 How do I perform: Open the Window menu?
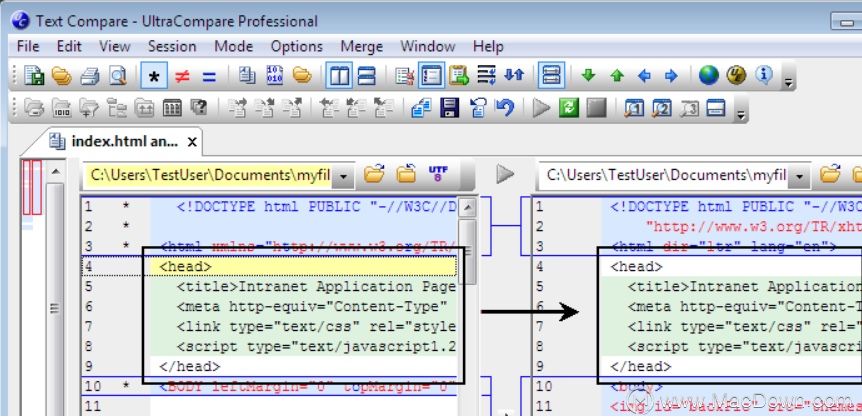tap(428, 46)
